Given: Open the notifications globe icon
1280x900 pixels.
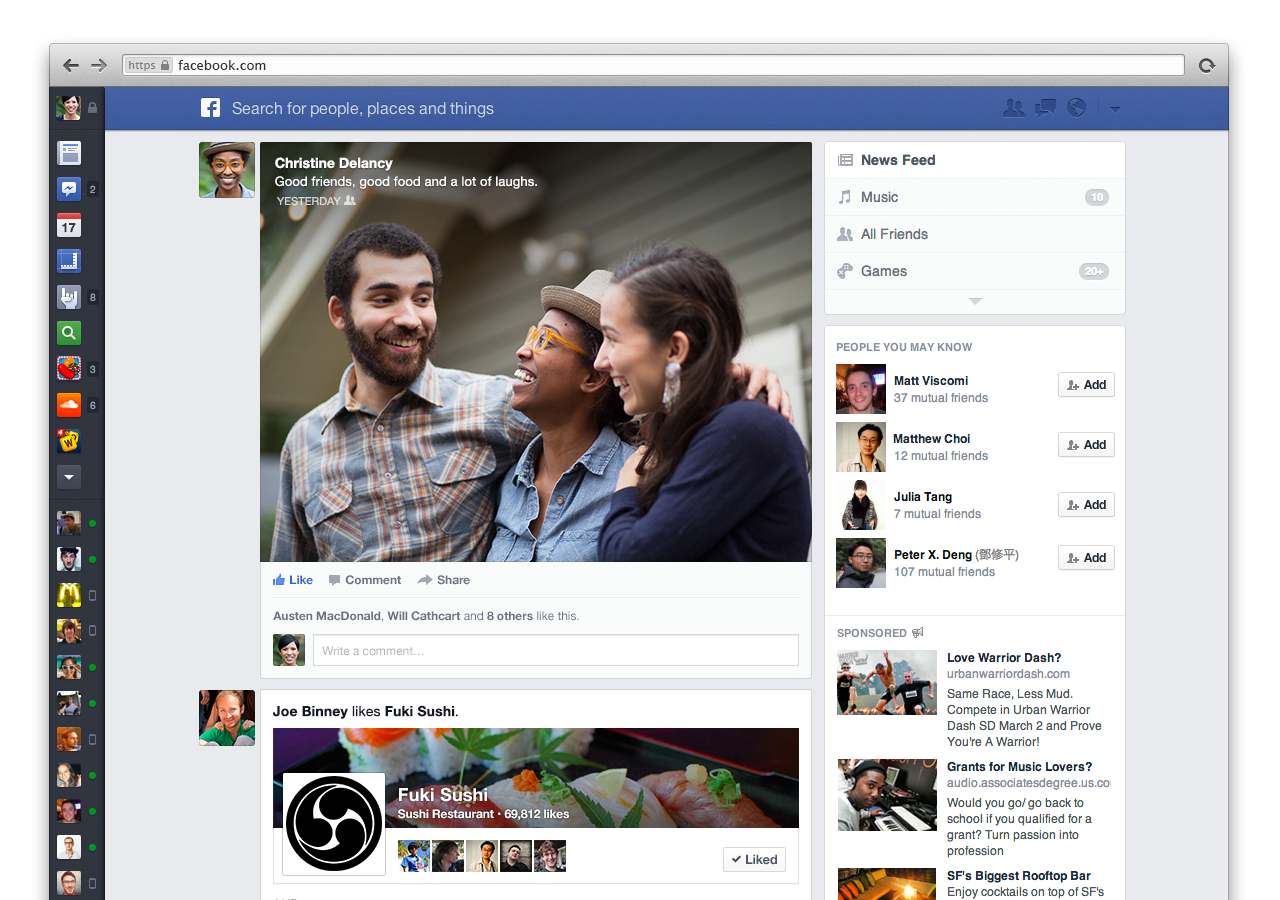Looking at the screenshot, I should pyautogui.click(x=1077, y=108).
